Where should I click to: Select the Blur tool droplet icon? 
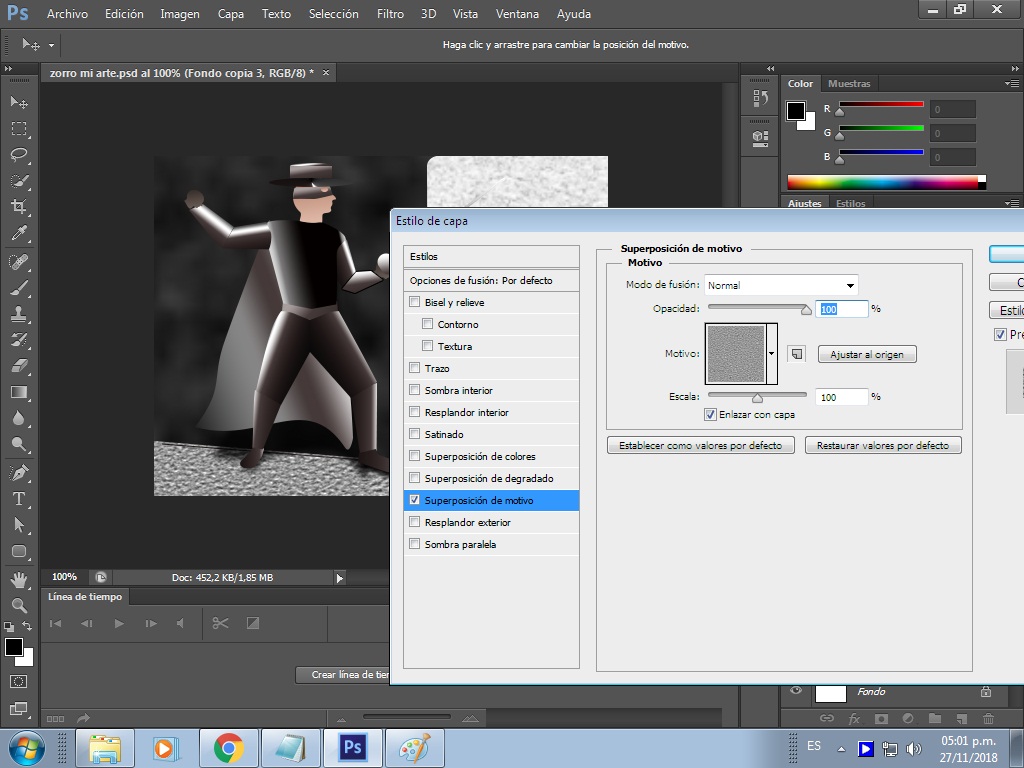[19, 418]
